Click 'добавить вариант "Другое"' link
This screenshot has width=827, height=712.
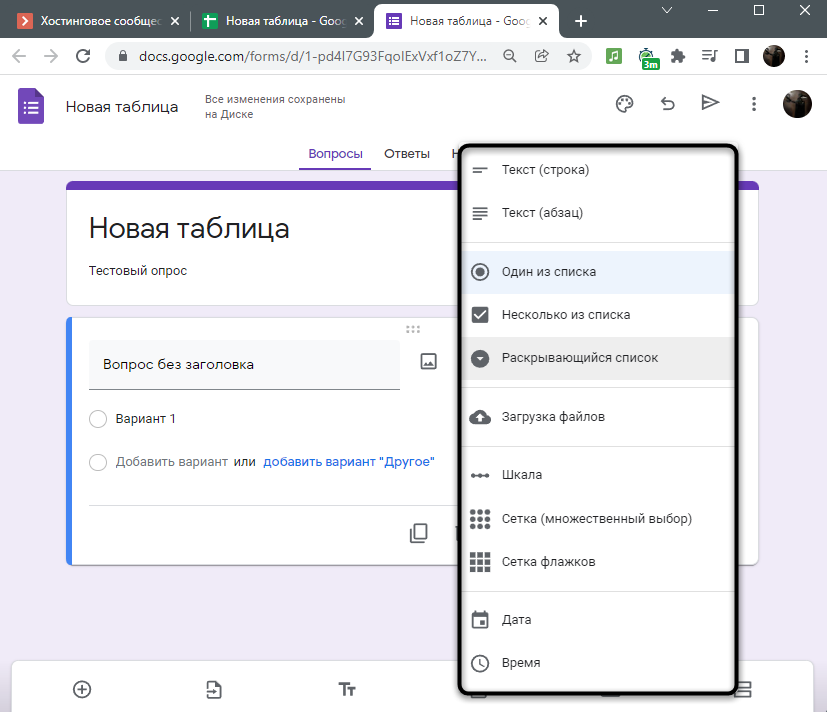[x=348, y=462]
